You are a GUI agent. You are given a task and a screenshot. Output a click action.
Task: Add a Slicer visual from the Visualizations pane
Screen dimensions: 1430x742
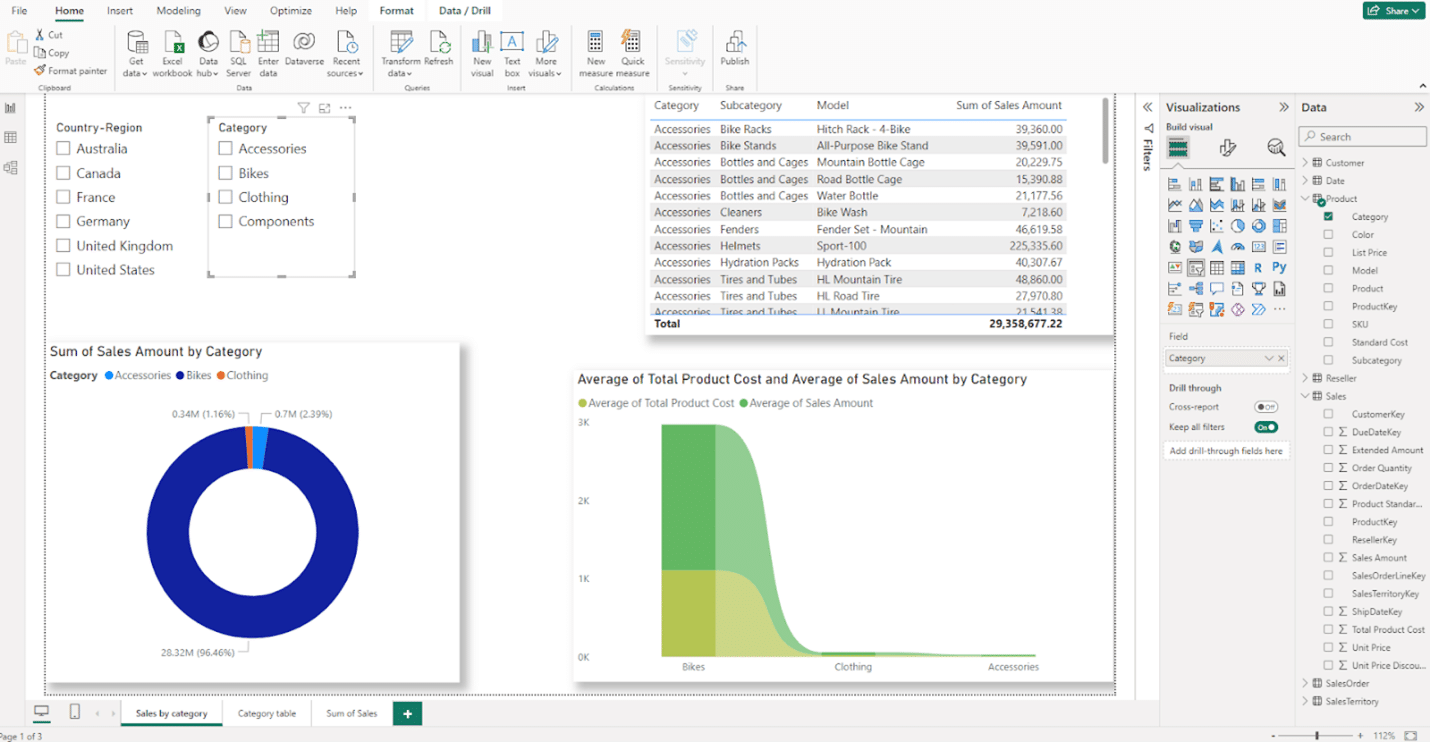pos(1195,267)
